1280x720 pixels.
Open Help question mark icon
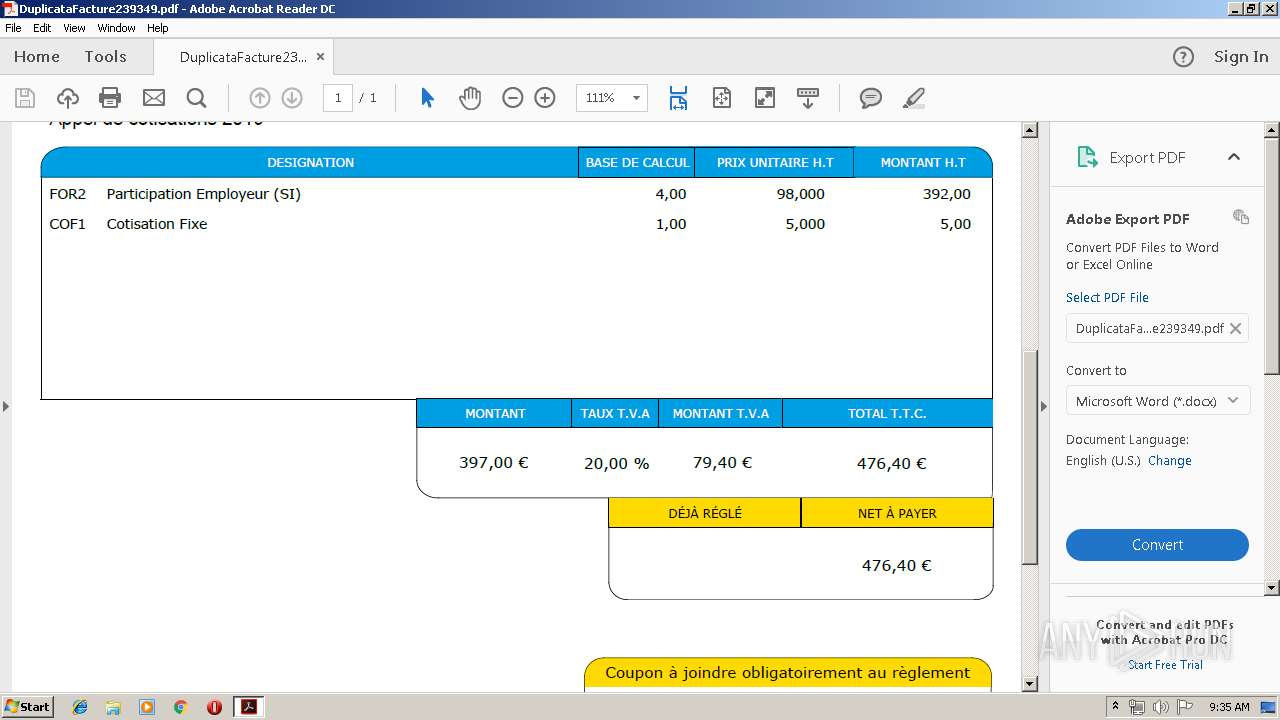point(1183,57)
